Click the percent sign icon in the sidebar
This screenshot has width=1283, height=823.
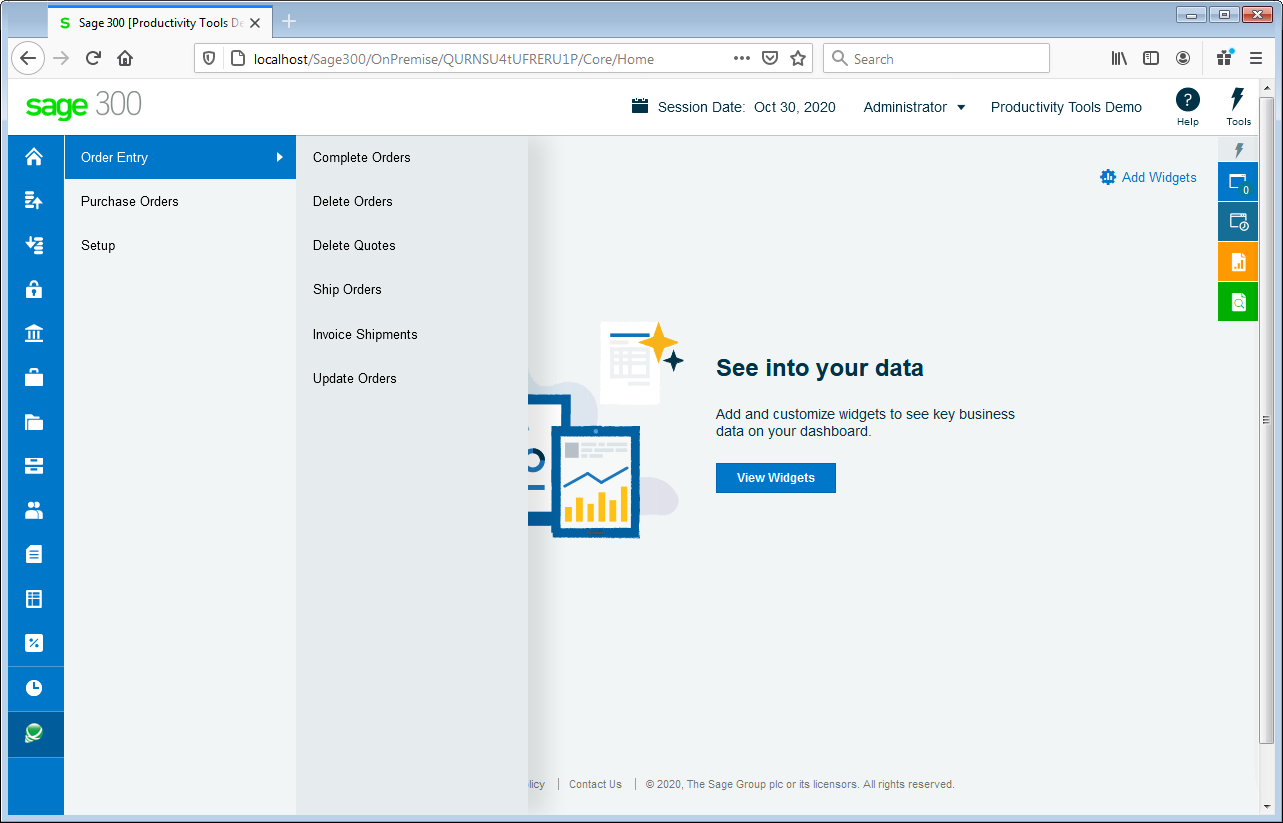coord(34,643)
